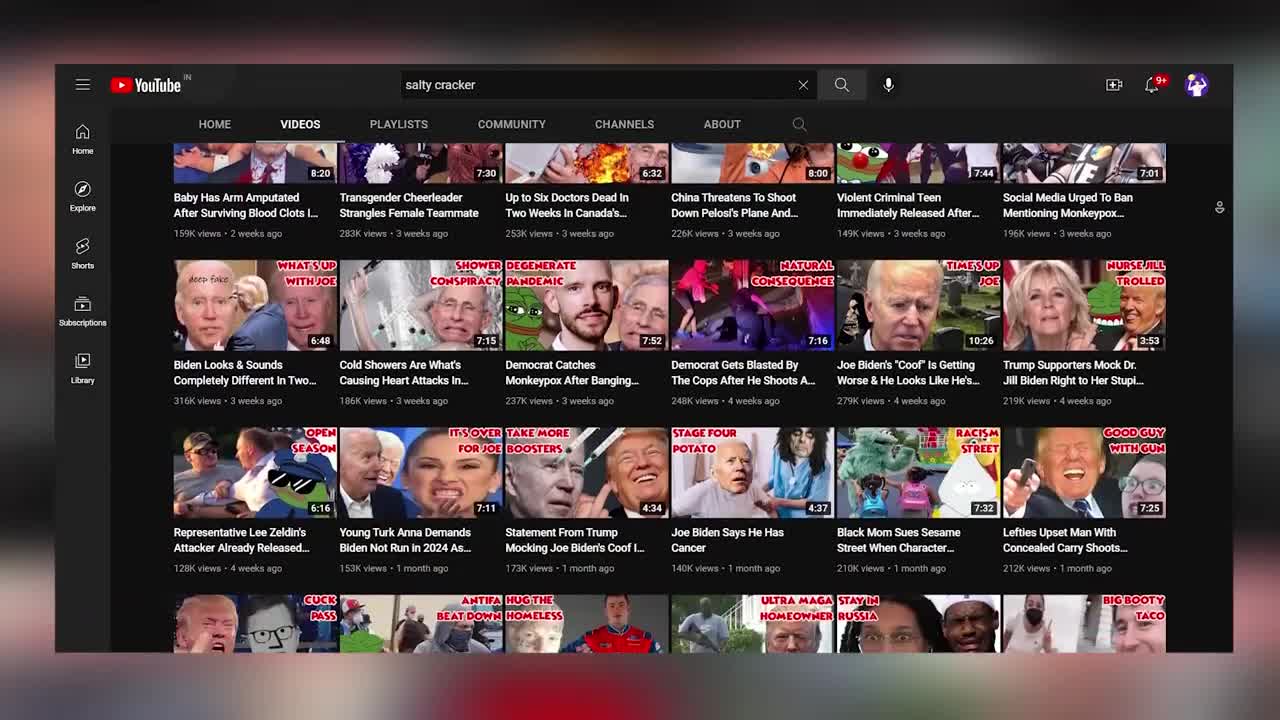1280x720 pixels.
Task: Open the YouTube hamburger guide menu
Action: coord(83,85)
